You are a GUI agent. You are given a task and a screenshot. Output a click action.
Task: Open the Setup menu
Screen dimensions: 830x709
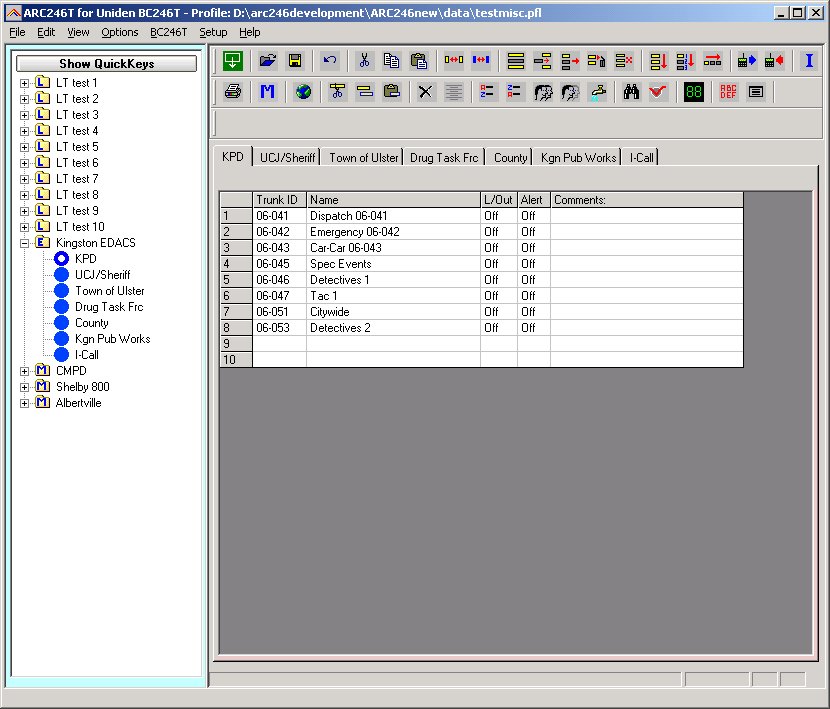click(x=213, y=32)
